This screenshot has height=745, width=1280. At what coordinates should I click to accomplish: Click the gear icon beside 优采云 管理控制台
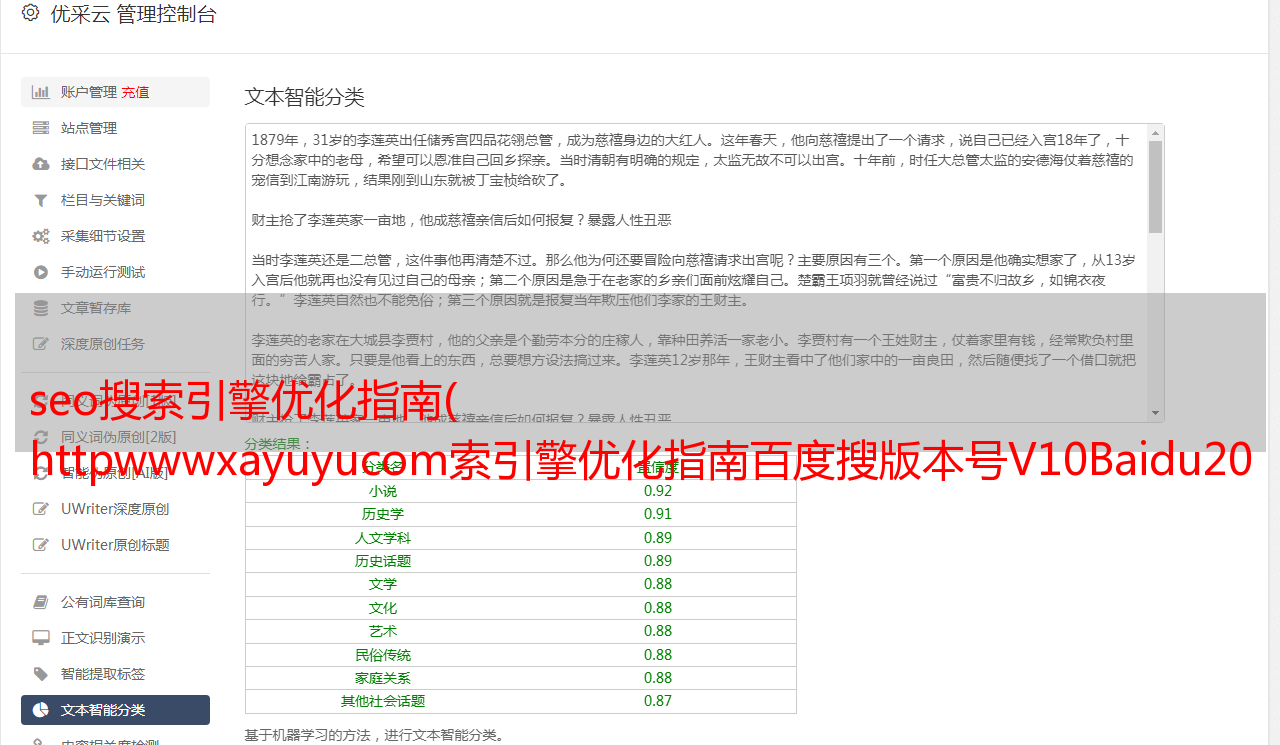[x=30, y=13]
